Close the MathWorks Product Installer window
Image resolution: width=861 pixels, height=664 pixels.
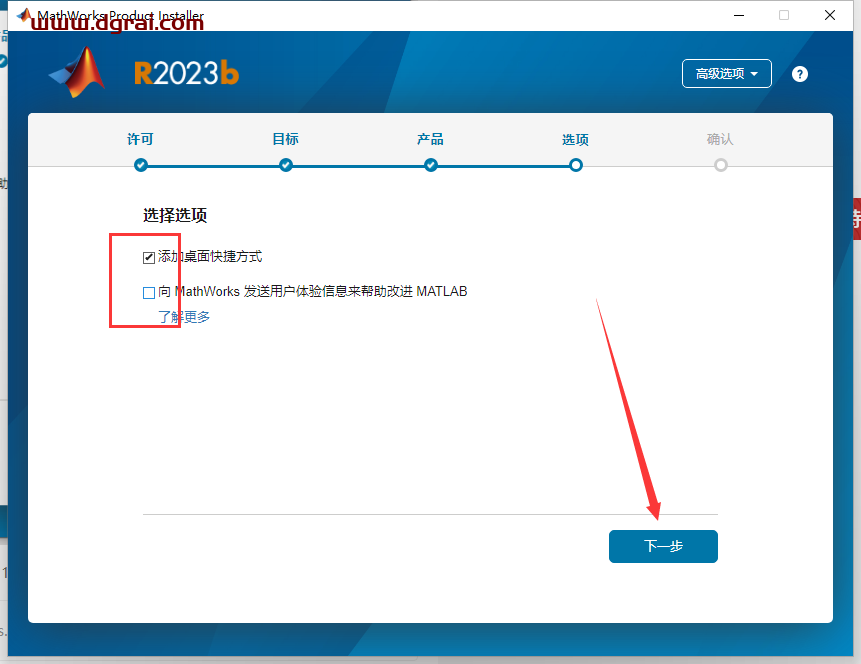tap(830, 15)
